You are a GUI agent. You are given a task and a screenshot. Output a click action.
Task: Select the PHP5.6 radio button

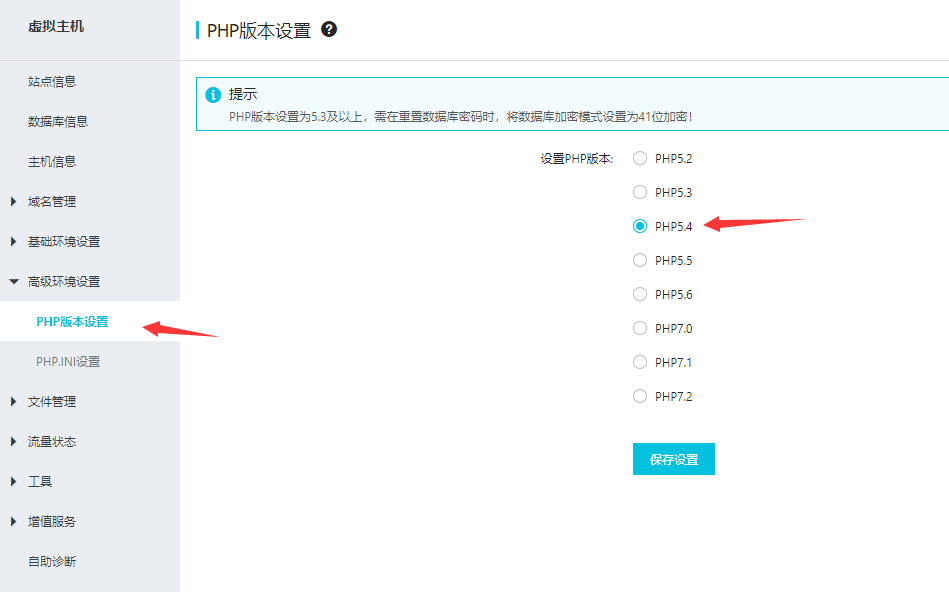tap(640, 294)
